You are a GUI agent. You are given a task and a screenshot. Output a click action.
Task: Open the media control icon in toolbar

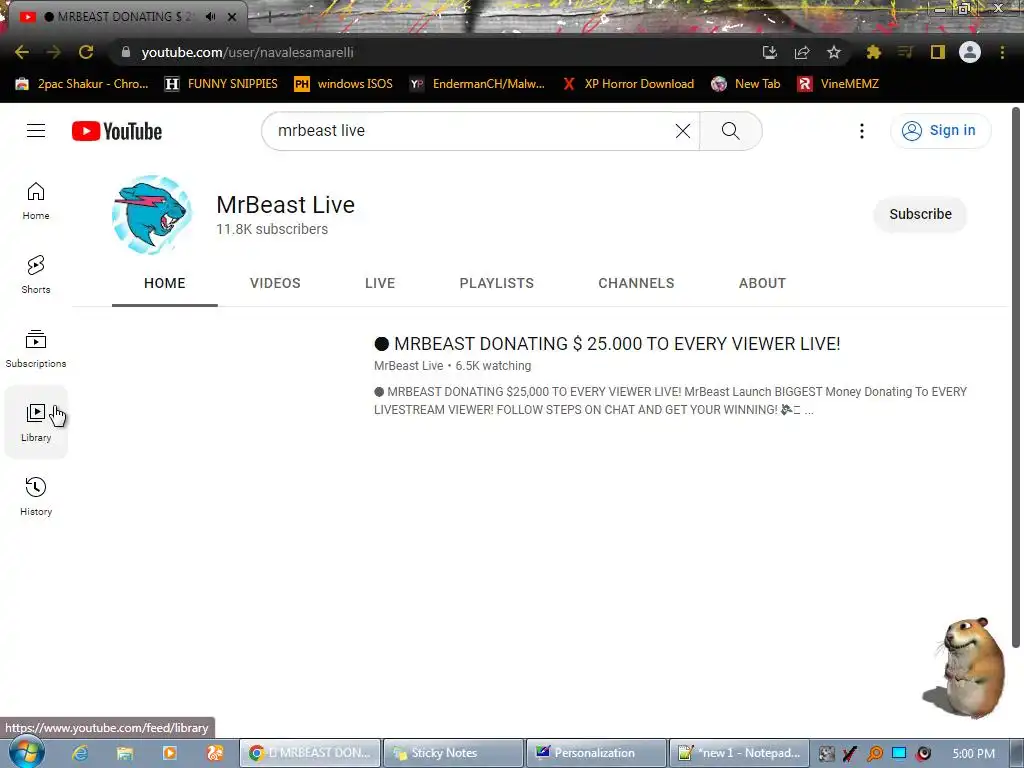905,52
